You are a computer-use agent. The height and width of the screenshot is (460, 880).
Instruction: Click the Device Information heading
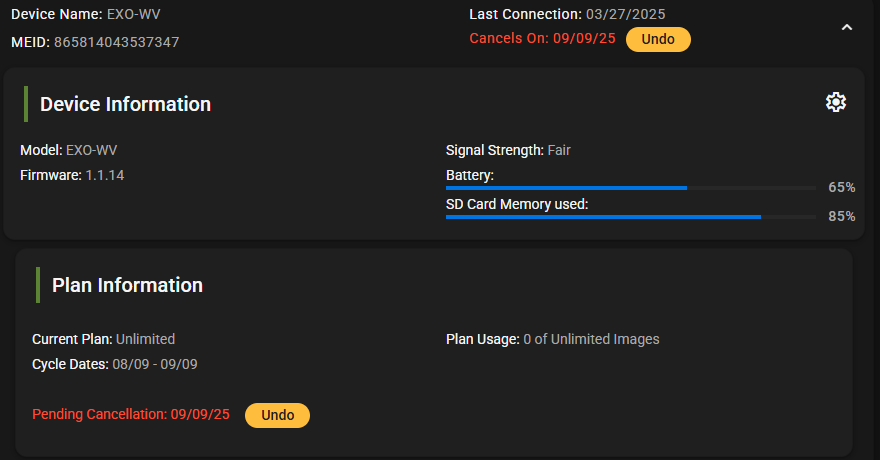tap(125, 104)
